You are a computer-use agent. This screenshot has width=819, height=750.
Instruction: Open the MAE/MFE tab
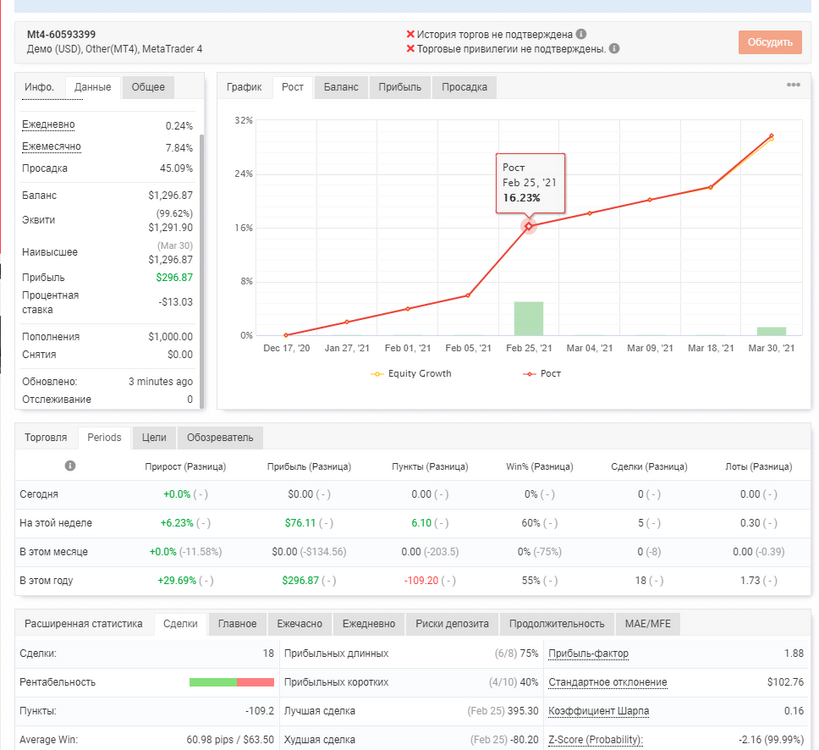(648, 624)
